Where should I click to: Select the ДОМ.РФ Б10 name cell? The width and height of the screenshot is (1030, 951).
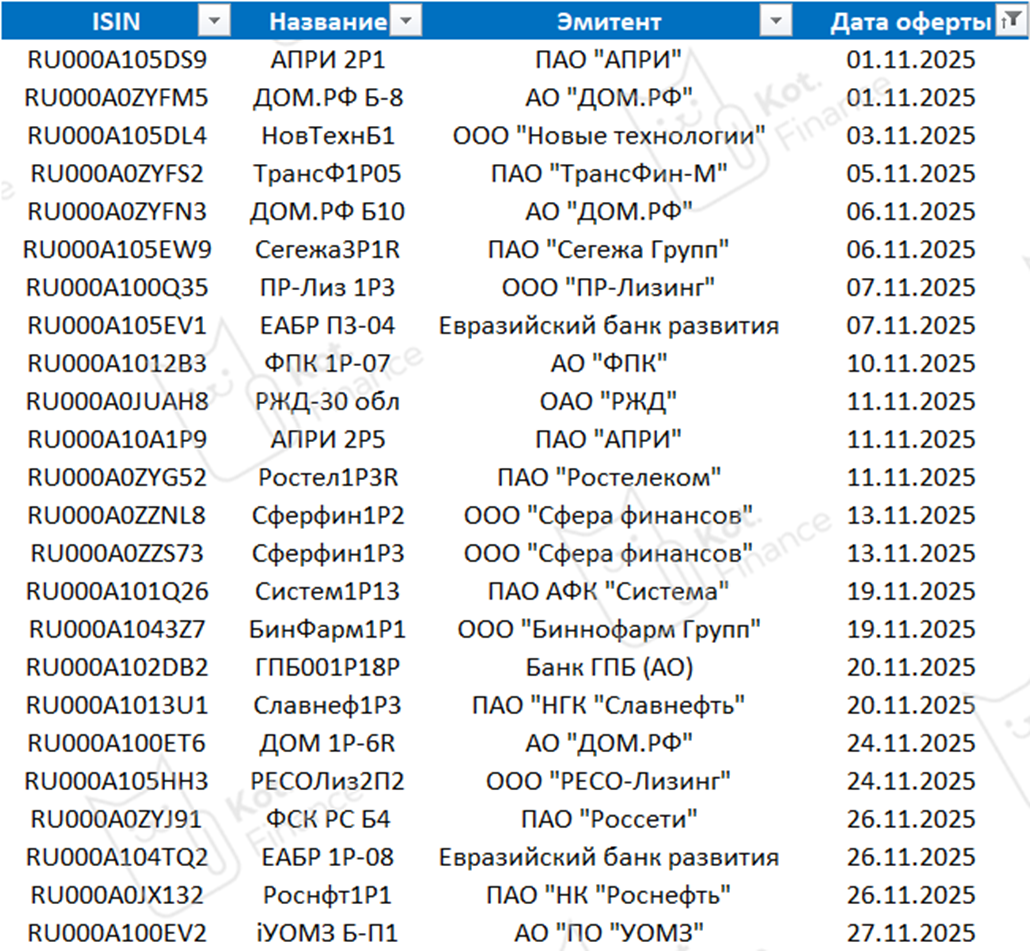(x=328, y=211)
